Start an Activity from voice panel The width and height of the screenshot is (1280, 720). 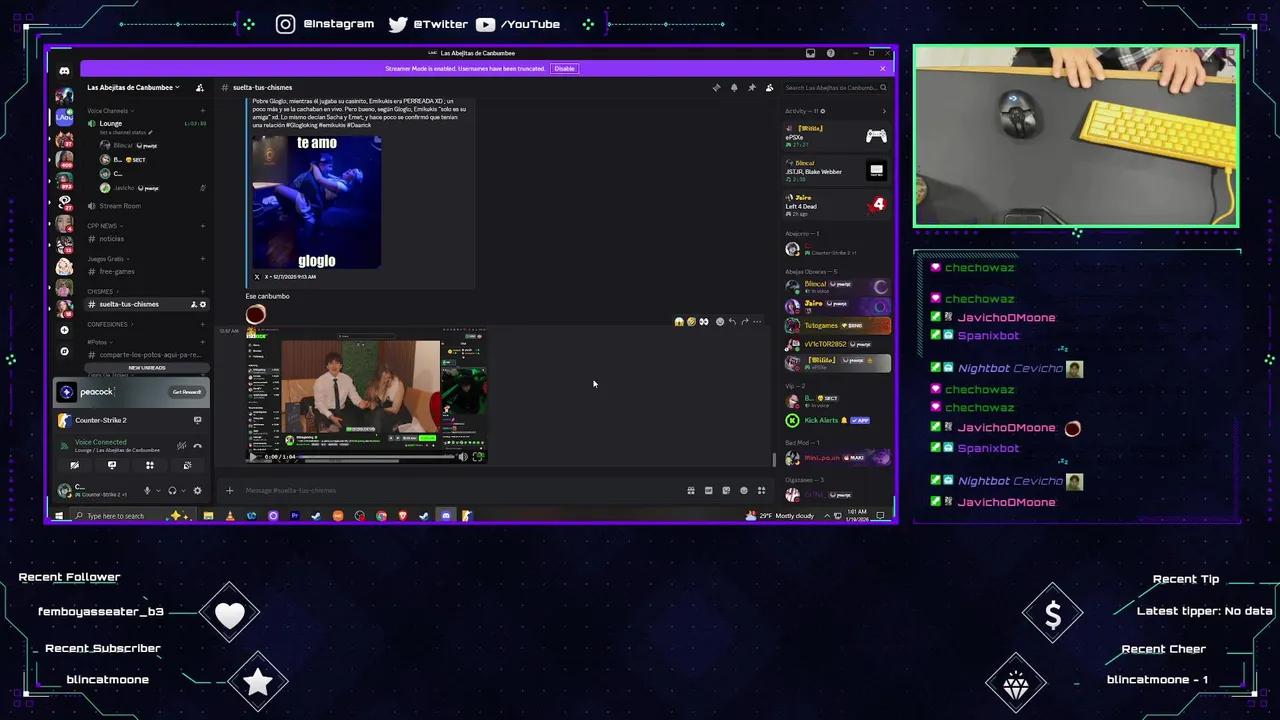150,465
